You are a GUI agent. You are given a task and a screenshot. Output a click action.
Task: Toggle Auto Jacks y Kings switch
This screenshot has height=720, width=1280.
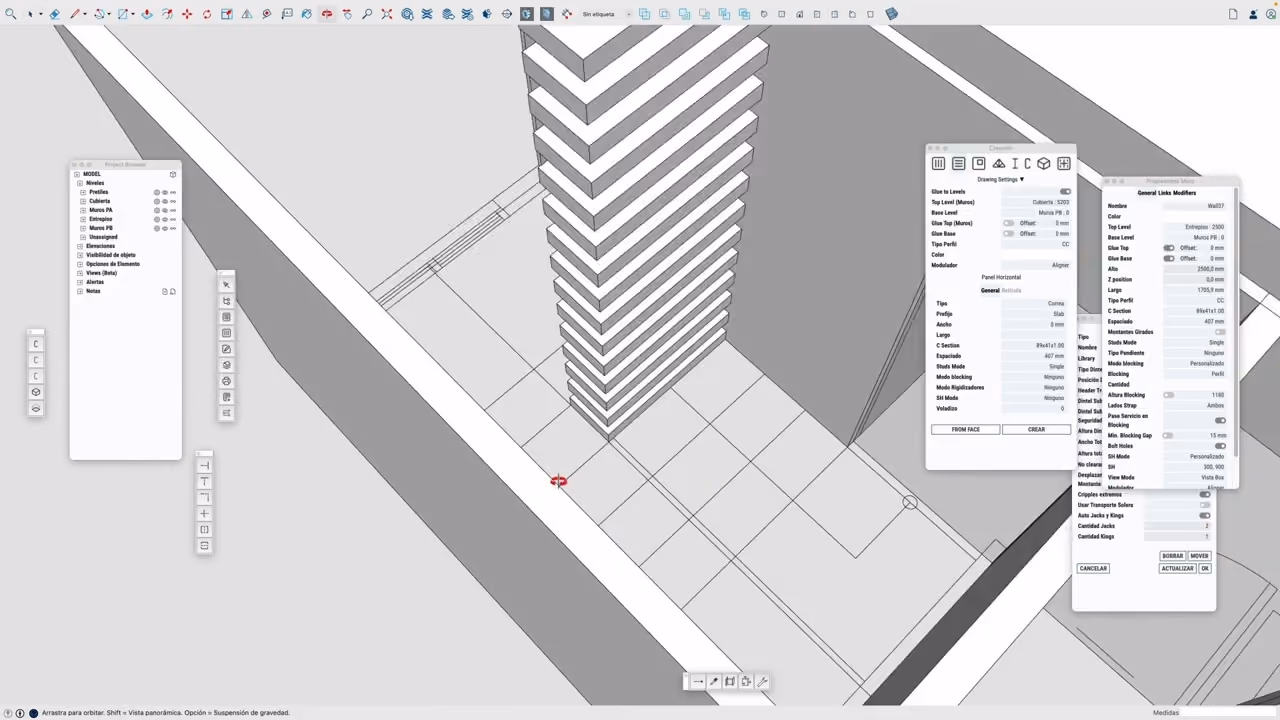(1205, 515)
